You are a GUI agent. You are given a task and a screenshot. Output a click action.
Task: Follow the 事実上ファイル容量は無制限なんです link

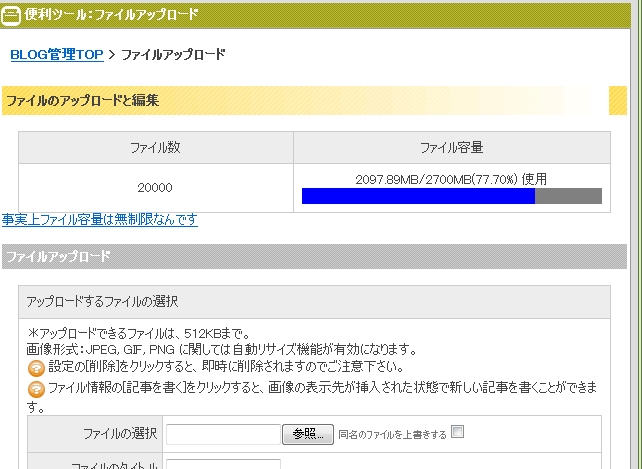[99, 220]
